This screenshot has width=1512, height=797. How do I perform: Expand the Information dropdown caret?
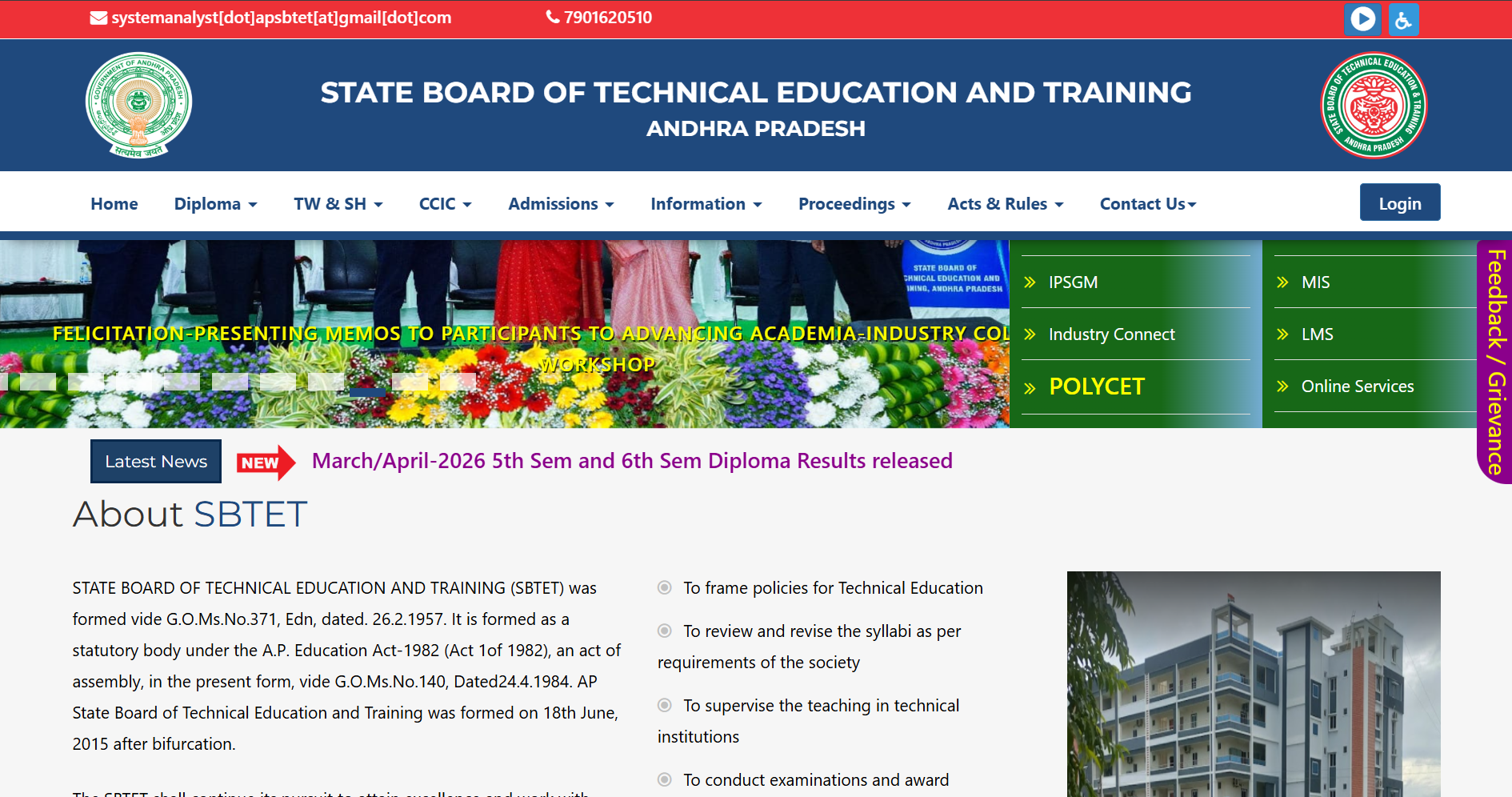[x=758, y=206]
